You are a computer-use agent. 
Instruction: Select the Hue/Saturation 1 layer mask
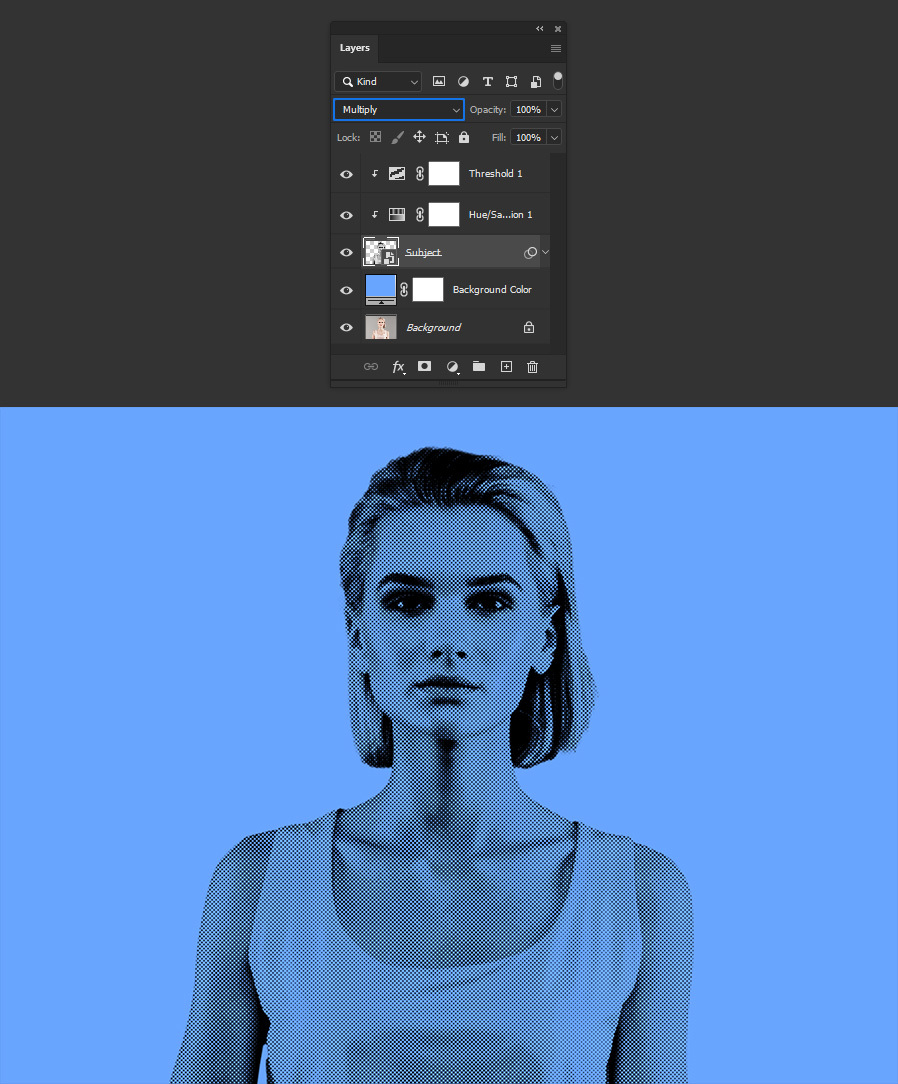[444, 214]
